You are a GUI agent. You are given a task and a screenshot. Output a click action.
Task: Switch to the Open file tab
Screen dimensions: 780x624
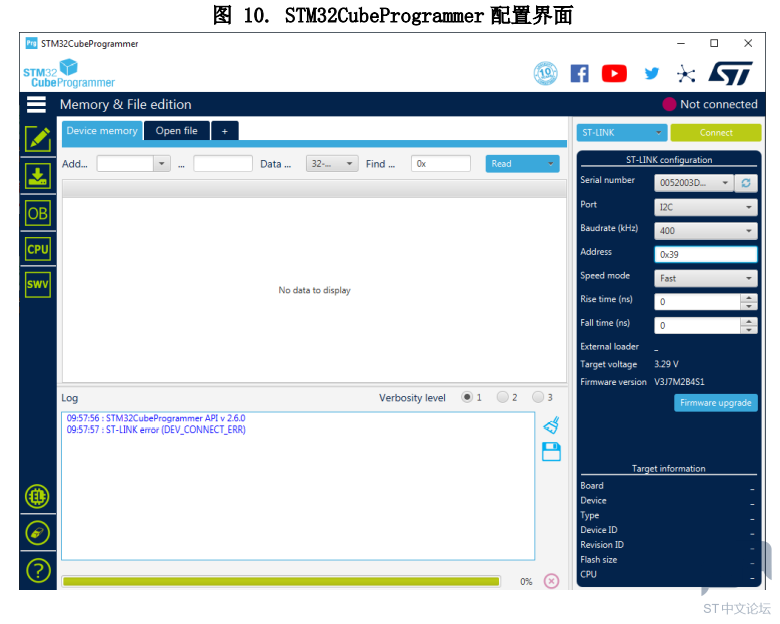coord(176,131)
